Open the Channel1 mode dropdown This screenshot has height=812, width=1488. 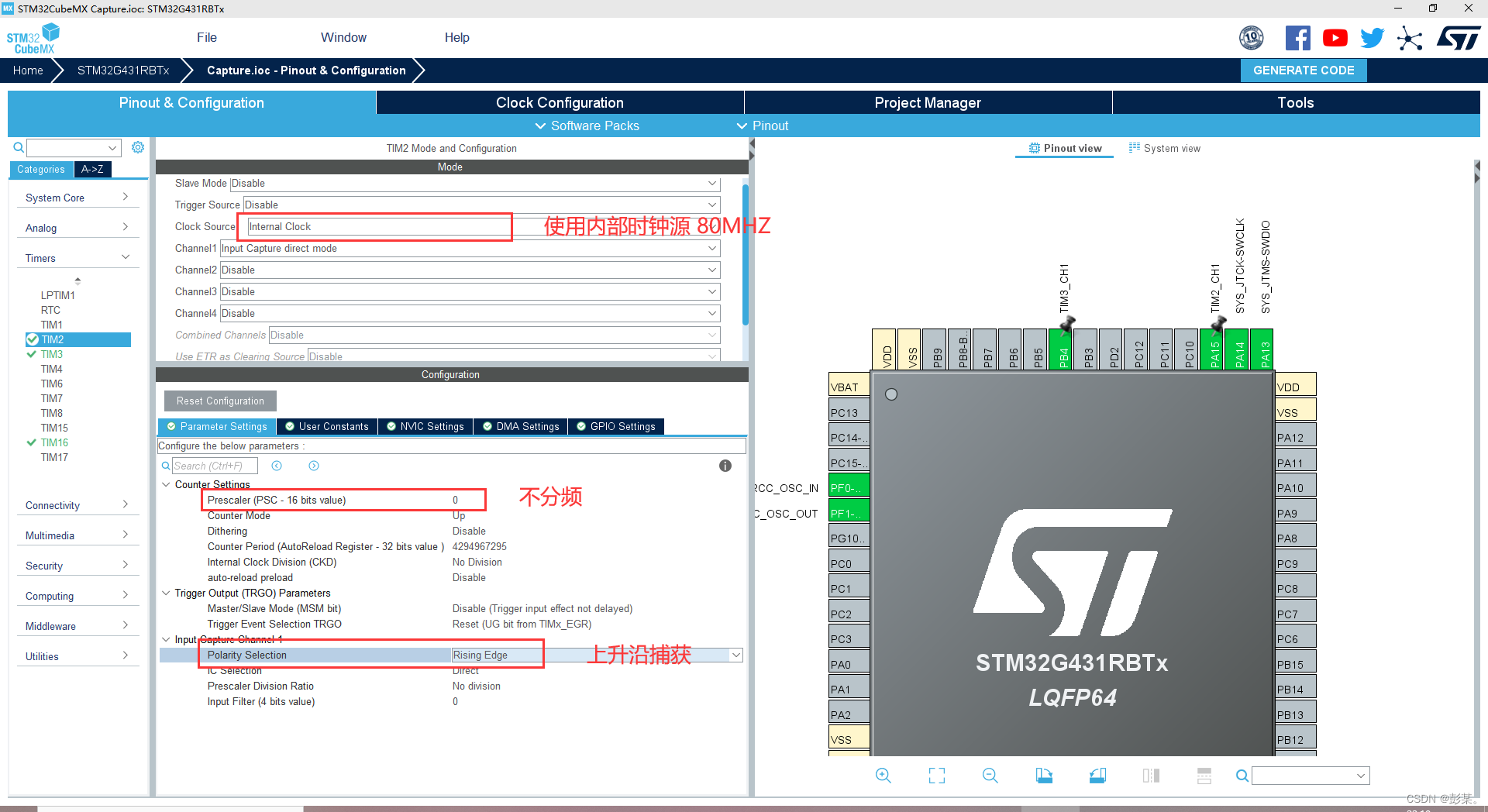pos(470,249)
